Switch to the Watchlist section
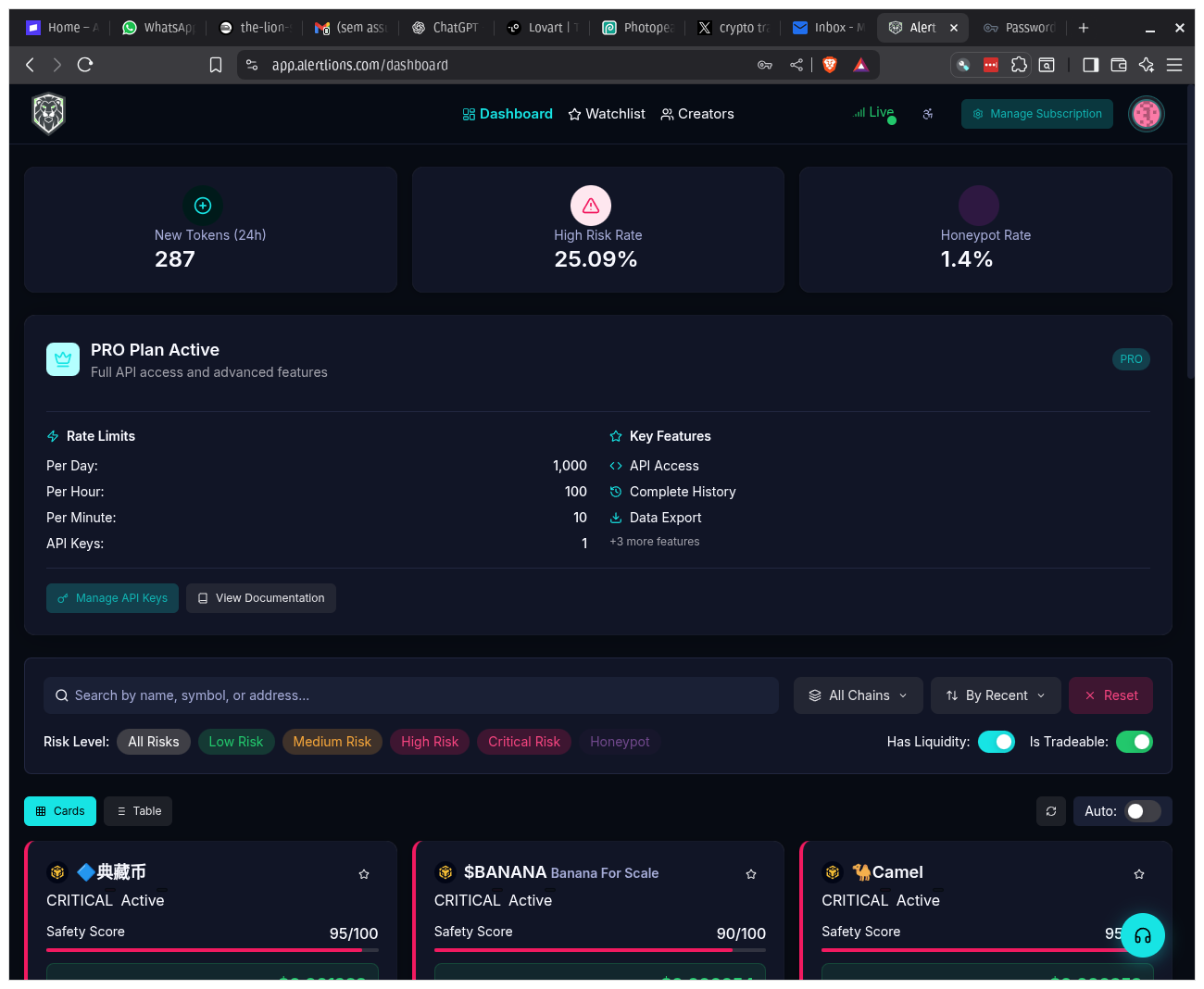 pos(607,114)
